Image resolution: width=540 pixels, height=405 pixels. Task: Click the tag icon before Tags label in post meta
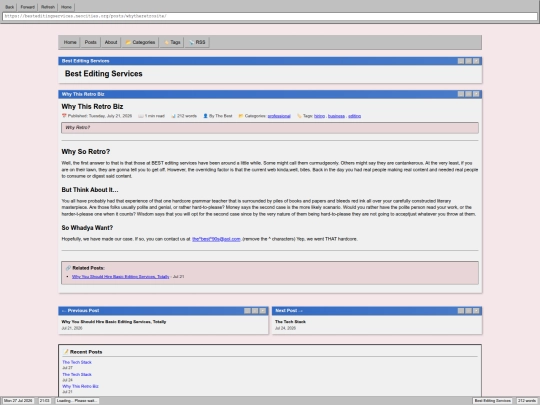pos(299,116)
